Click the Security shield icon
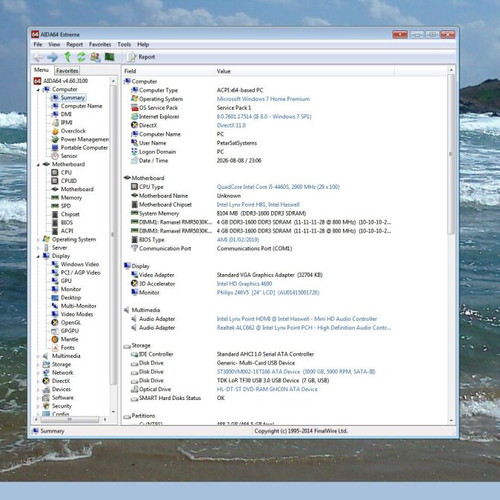This screenshot has width=500, height=500. click(46, 406)
